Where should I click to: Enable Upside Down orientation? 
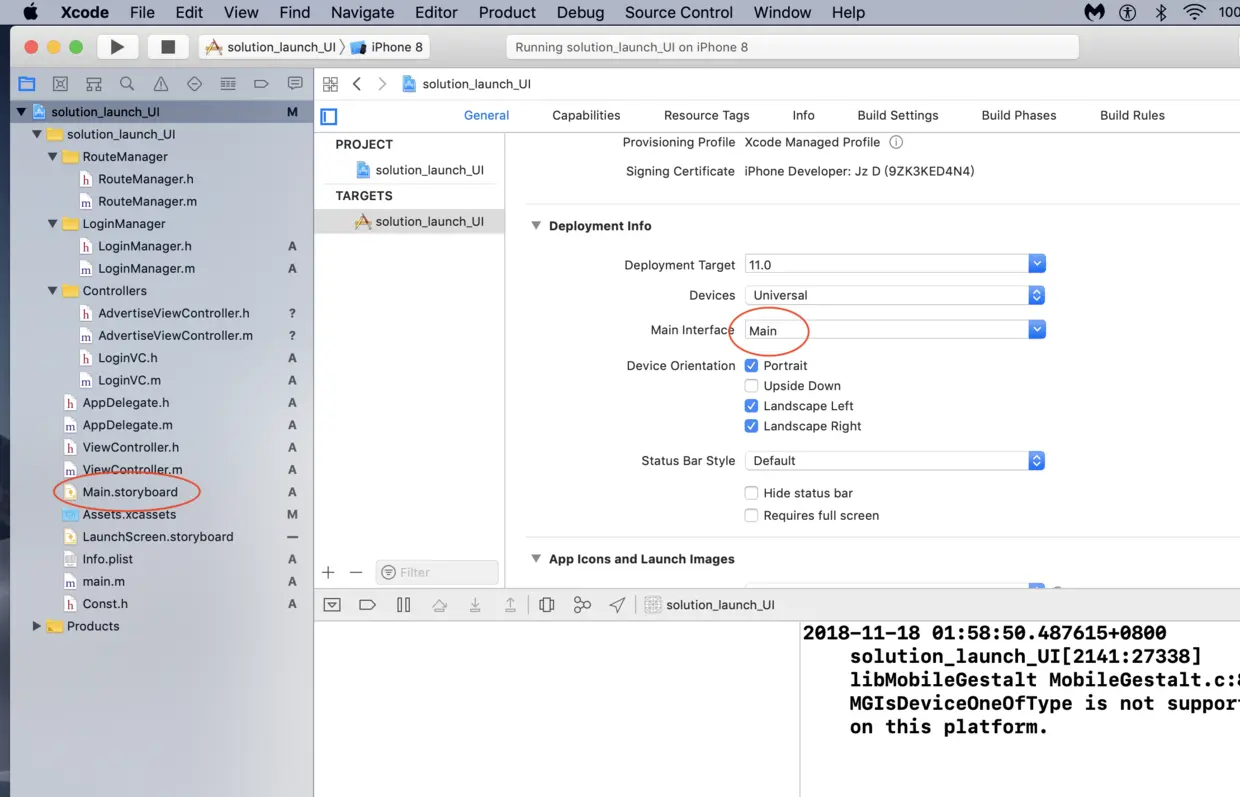(751, 386)
